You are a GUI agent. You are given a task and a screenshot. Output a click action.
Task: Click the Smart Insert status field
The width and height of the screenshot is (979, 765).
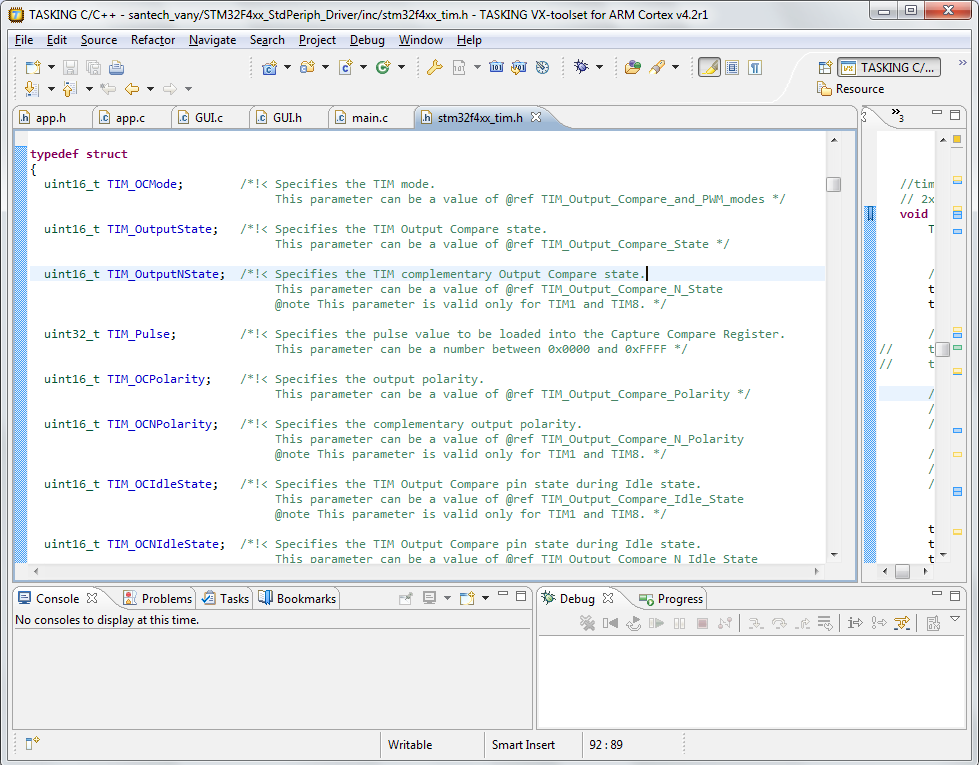(x=523, y=744)
